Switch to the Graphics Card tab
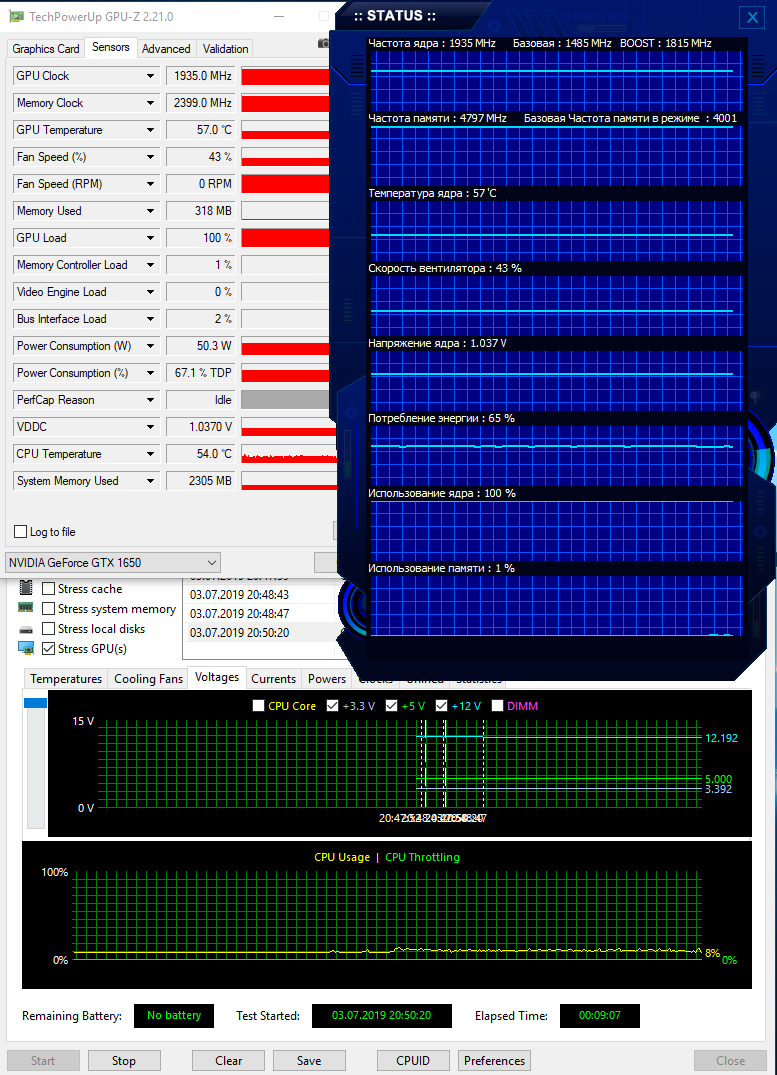 pyautogui.click(x=46, y=49)
